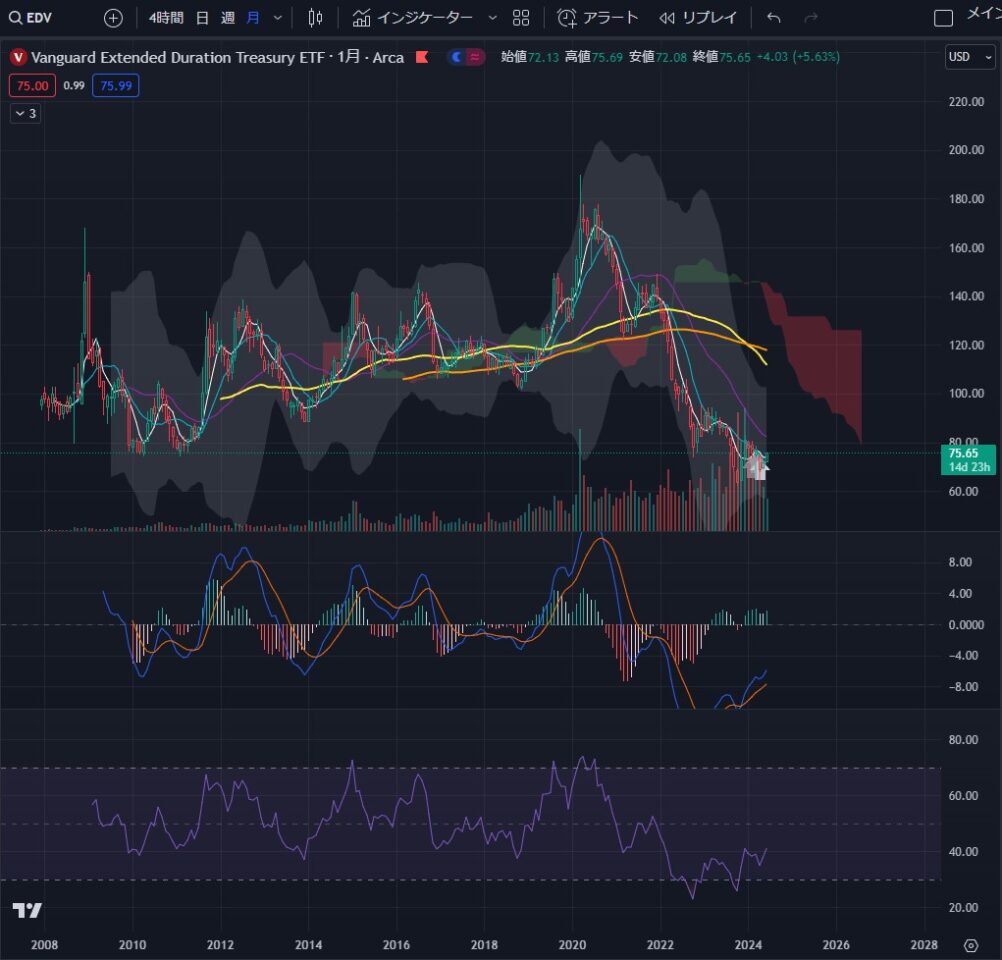Viewport: 1002px width, 960px height.
Task: Click the moon session indicator icon
Action: point(456,58)
